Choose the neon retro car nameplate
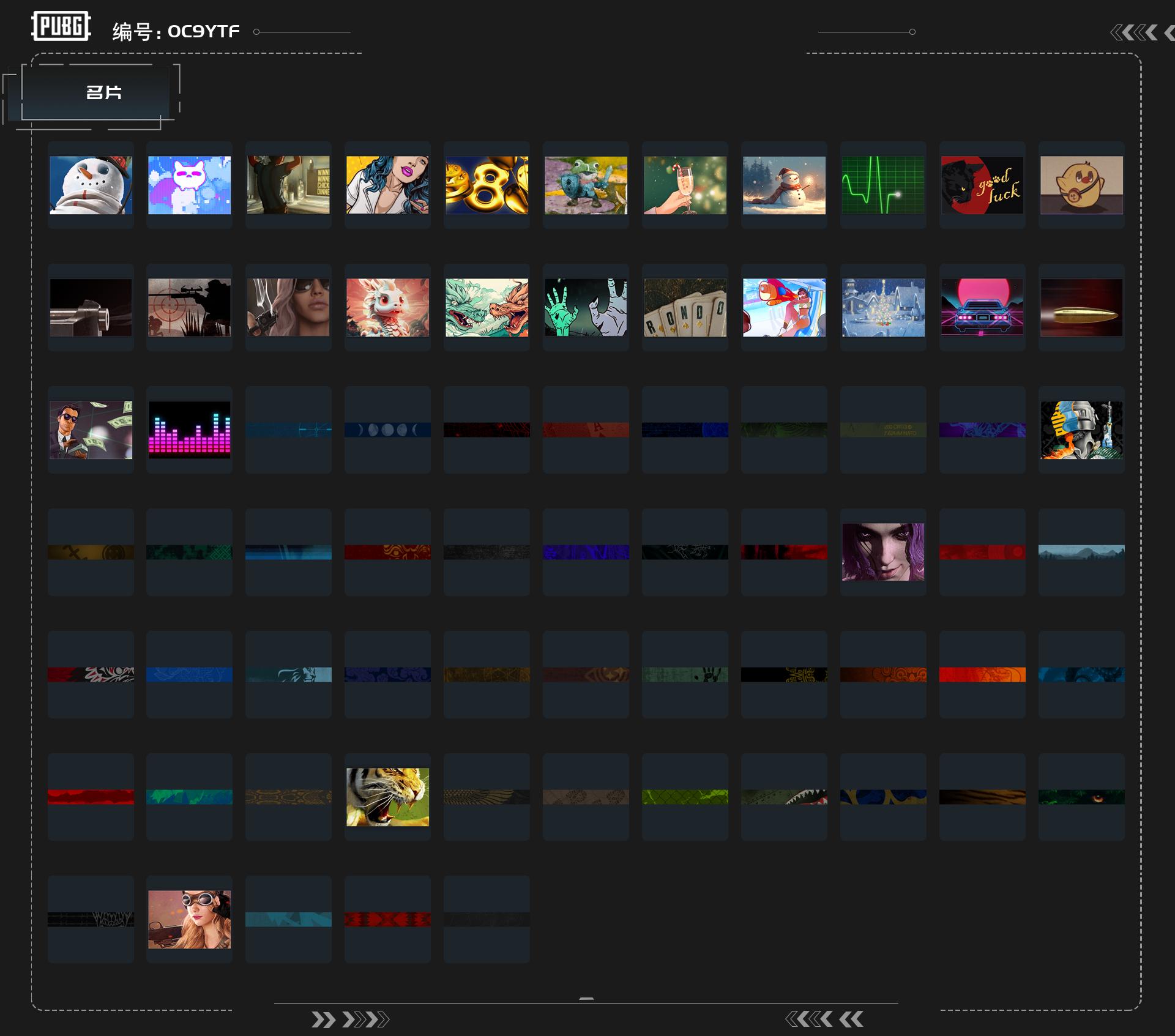1175x1036 pixels. [x=982, y=307]
